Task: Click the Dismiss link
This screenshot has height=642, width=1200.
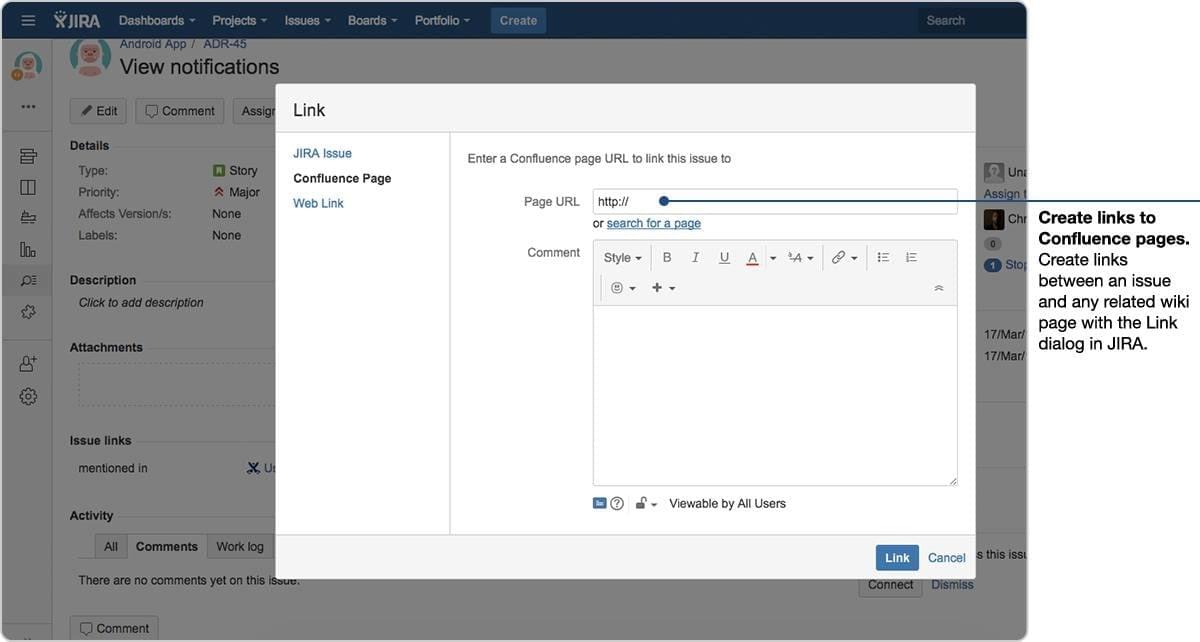Action: coord(952,585)
